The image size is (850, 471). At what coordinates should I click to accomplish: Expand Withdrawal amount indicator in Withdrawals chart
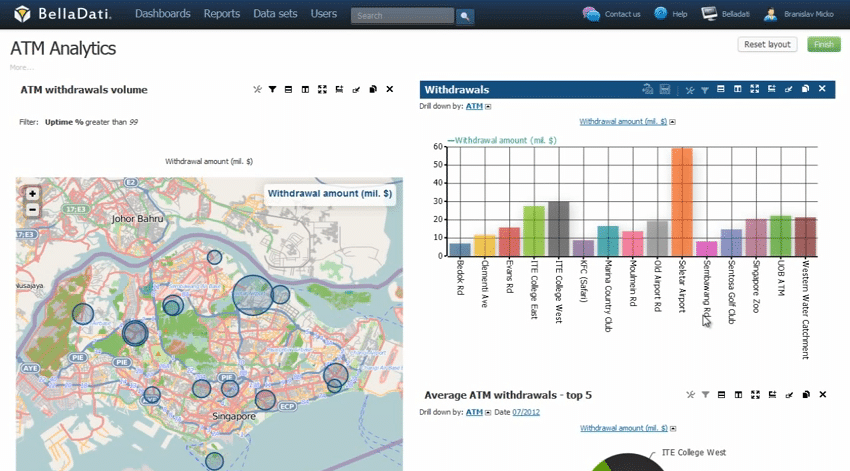click(x=673, y=122)
